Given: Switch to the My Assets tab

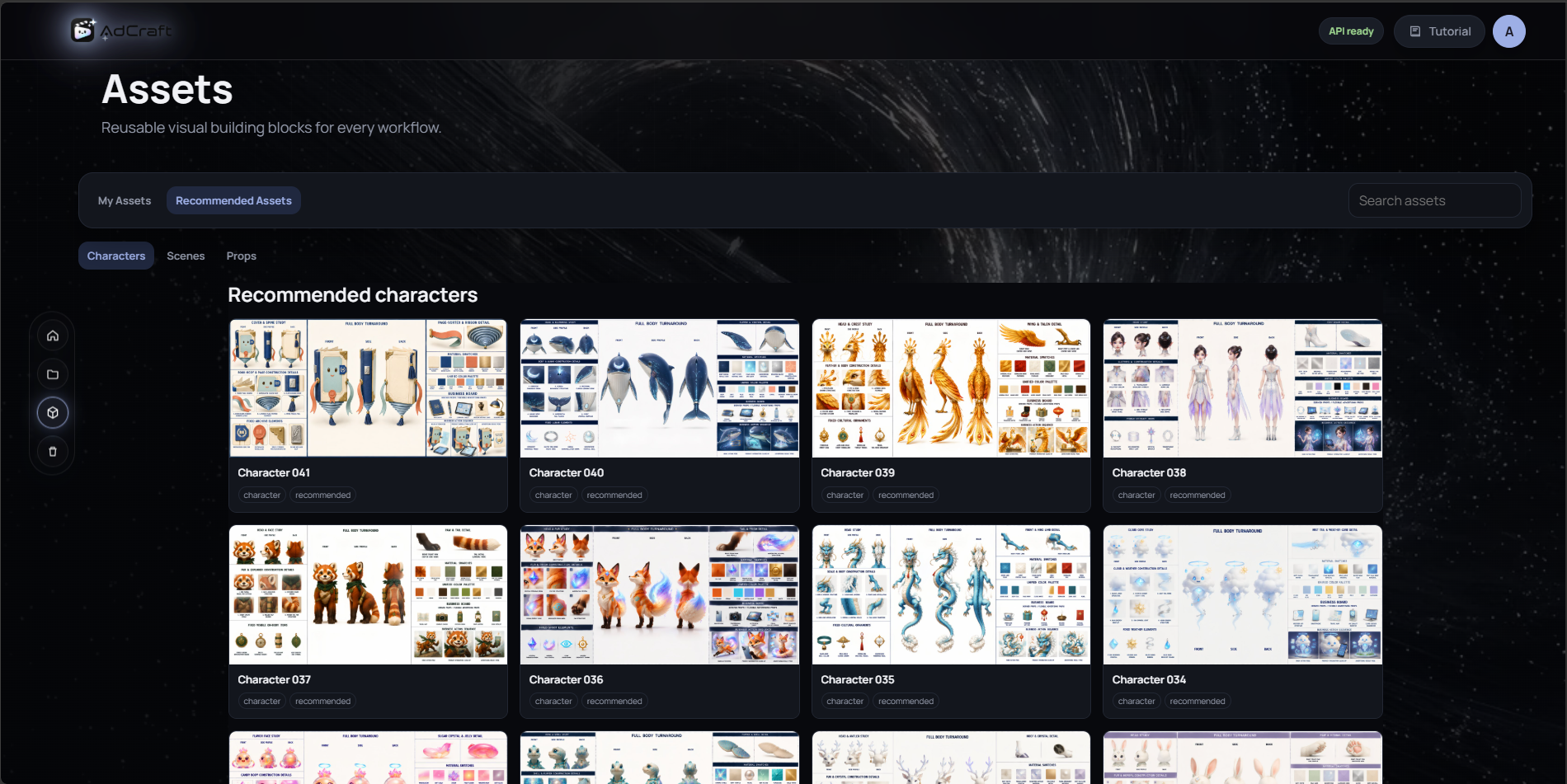Looking at the screenshot, I should pyautogui.click(x=125, y=200).
